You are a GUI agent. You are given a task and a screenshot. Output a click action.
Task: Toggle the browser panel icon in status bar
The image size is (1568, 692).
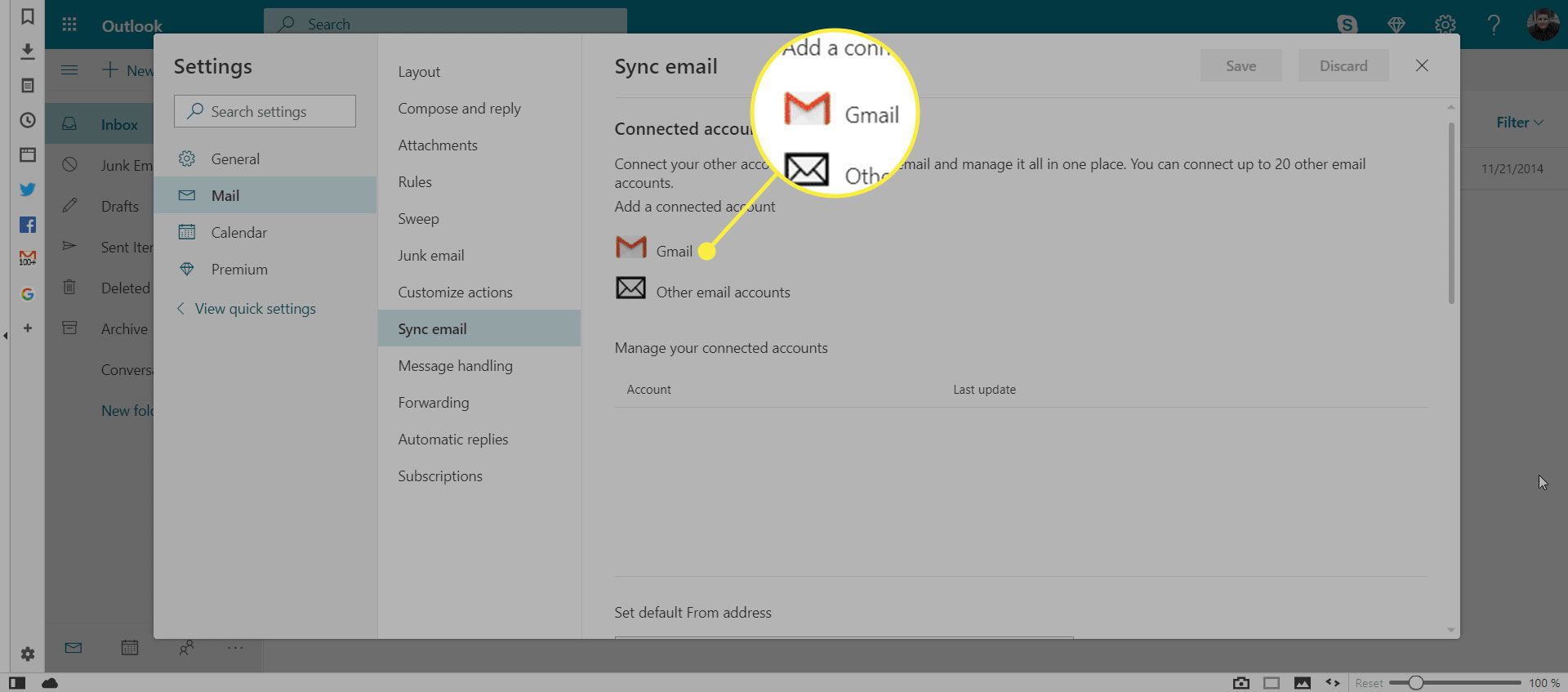tap(17, 683)
